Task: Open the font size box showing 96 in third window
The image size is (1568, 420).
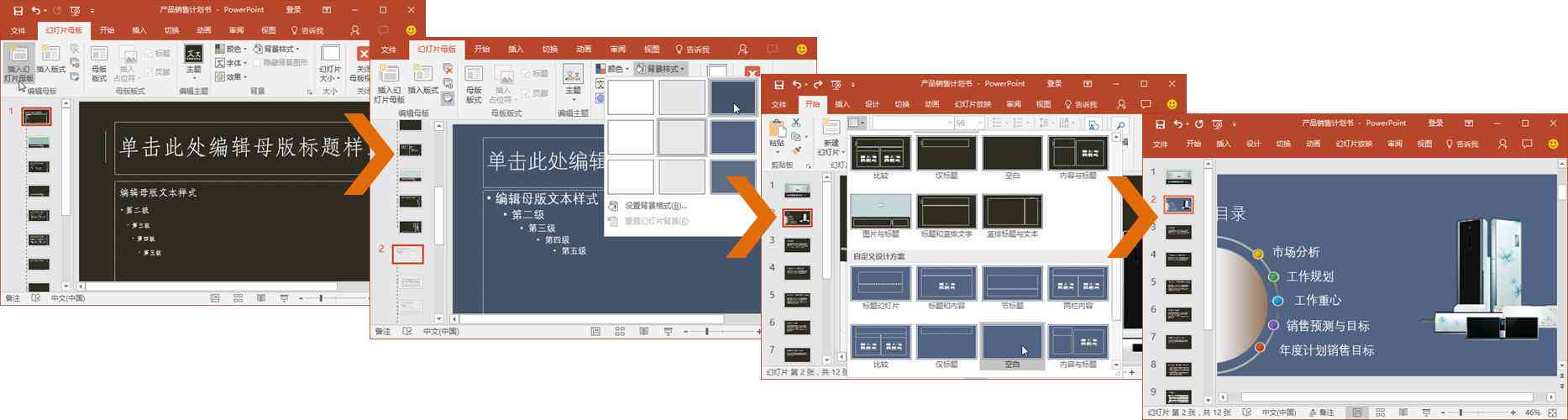Action: (968, 123)
